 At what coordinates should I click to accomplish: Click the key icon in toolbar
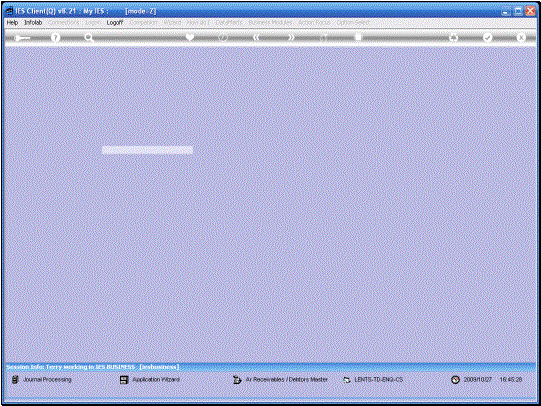pos(22,38)
